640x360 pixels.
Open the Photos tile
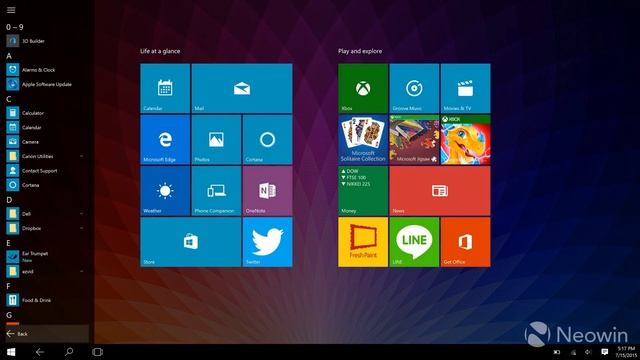216,140
